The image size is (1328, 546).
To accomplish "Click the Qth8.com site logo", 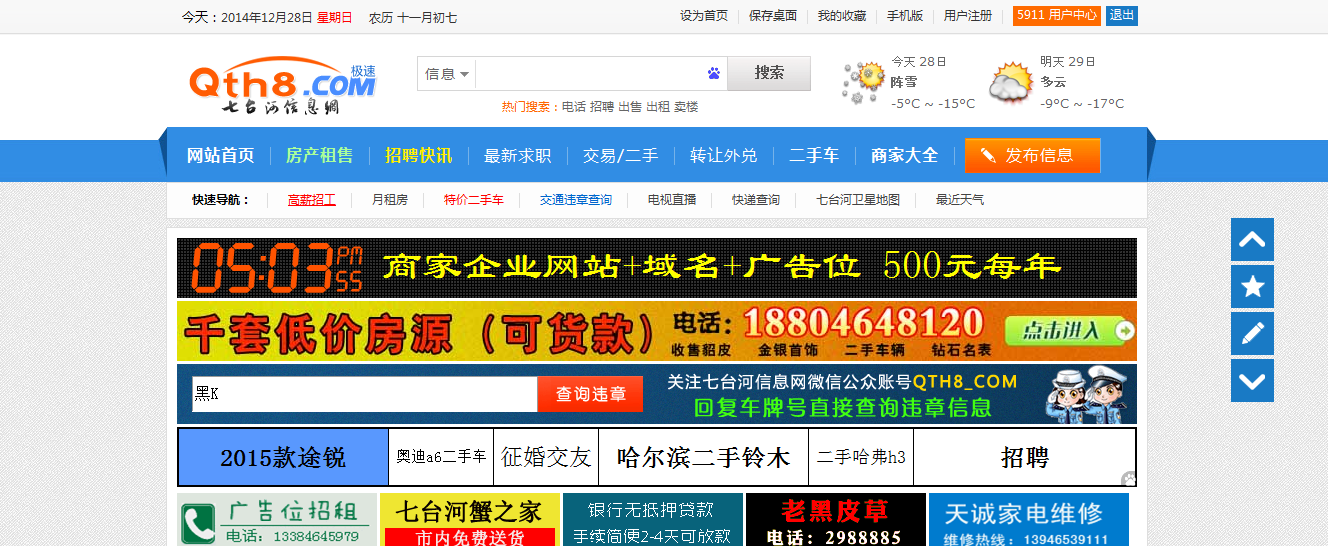I will (281, 84).
